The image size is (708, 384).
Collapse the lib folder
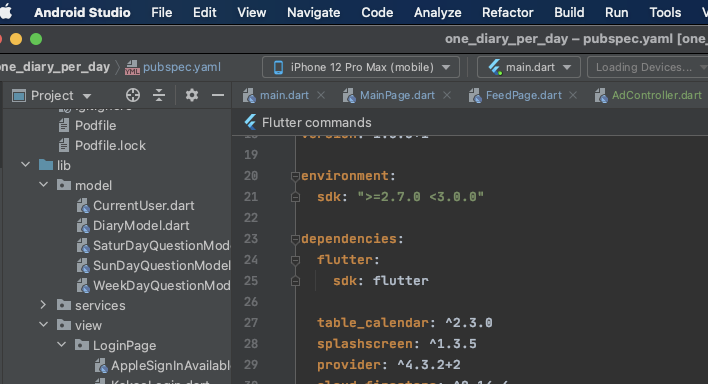[26, 165]
